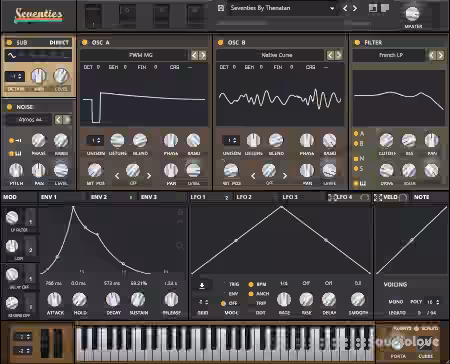Select next OSC A wavetable arrow

pos(203,55)
